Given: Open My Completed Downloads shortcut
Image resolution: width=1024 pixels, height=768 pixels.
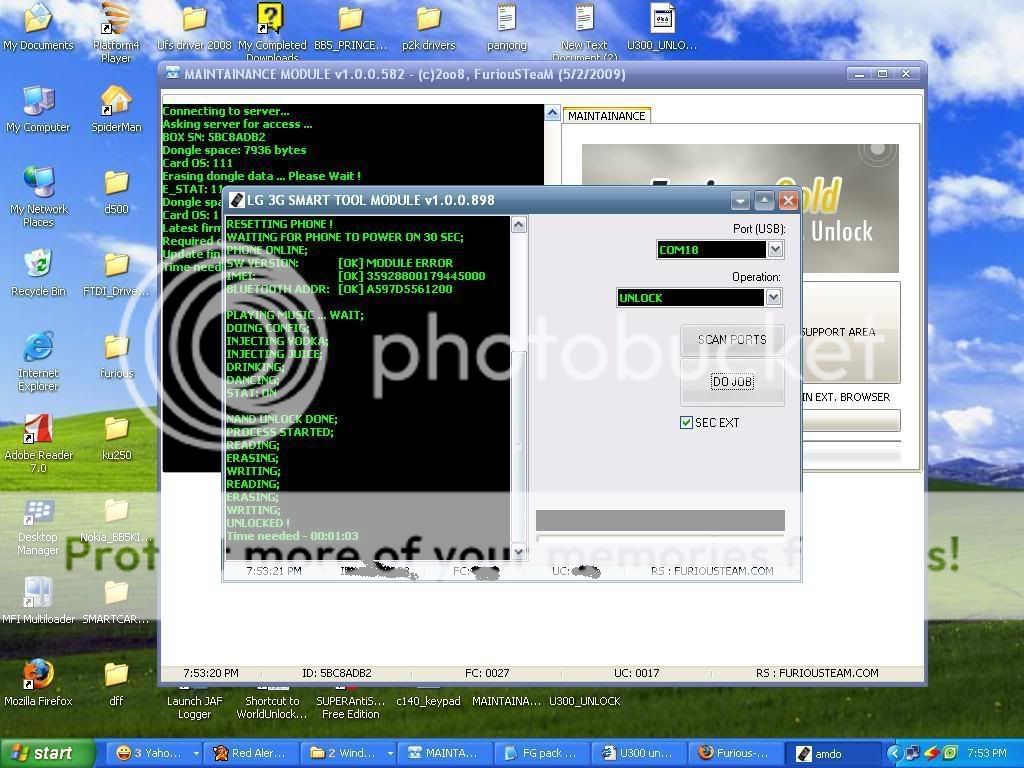Looking at the screenshot, I should coord(272,30).
